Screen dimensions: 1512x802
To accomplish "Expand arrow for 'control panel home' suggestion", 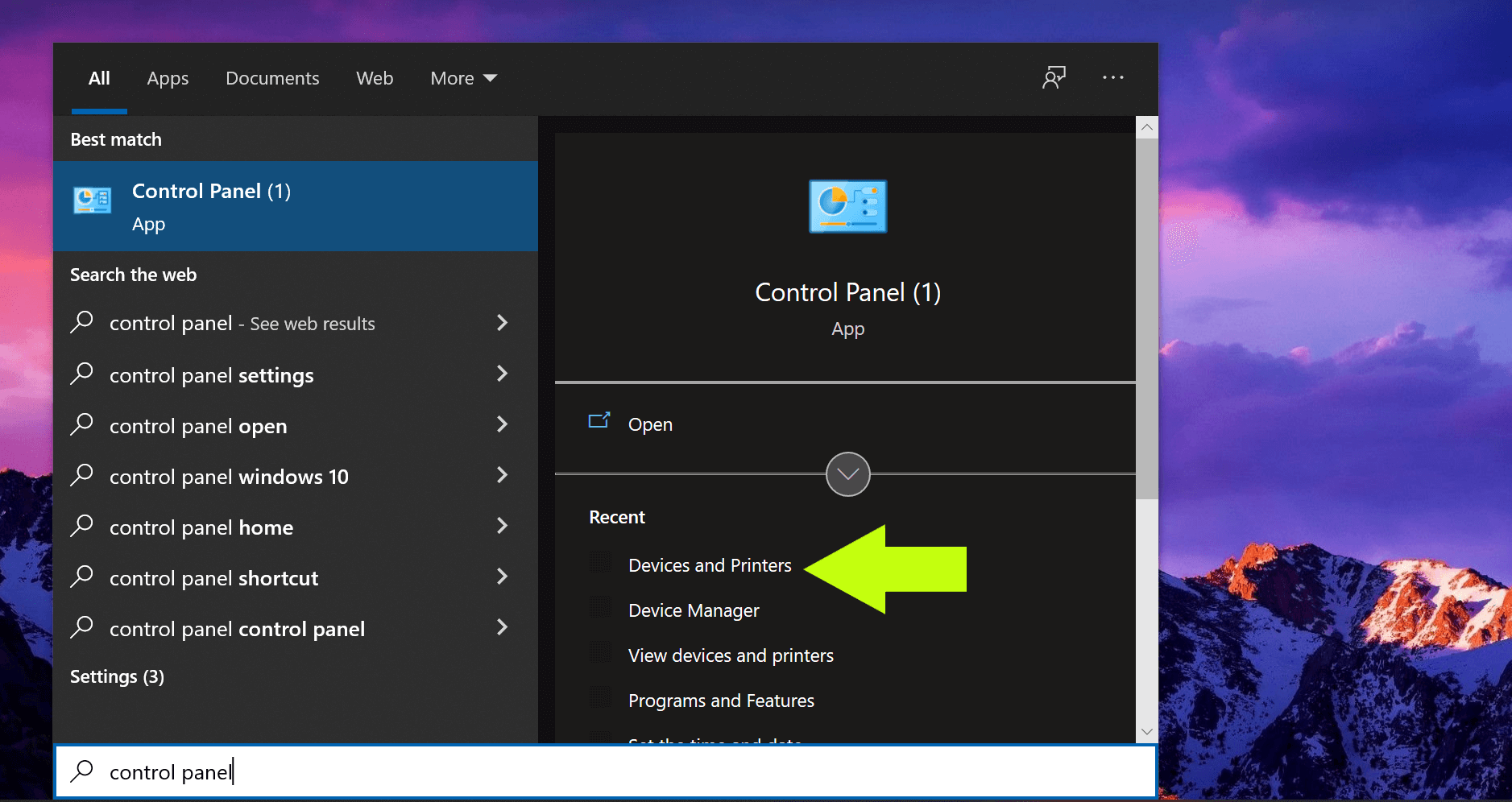I will coord(502,526).
